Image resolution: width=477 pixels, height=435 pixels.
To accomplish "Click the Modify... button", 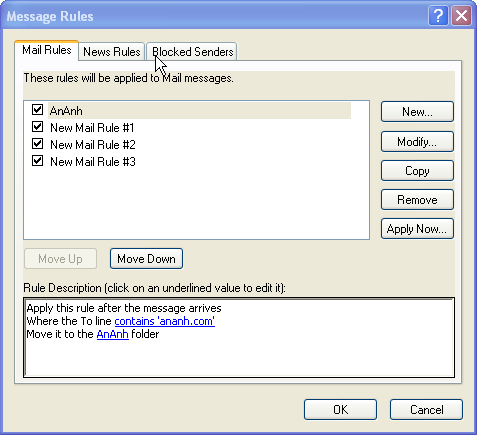I will point(417,142).
